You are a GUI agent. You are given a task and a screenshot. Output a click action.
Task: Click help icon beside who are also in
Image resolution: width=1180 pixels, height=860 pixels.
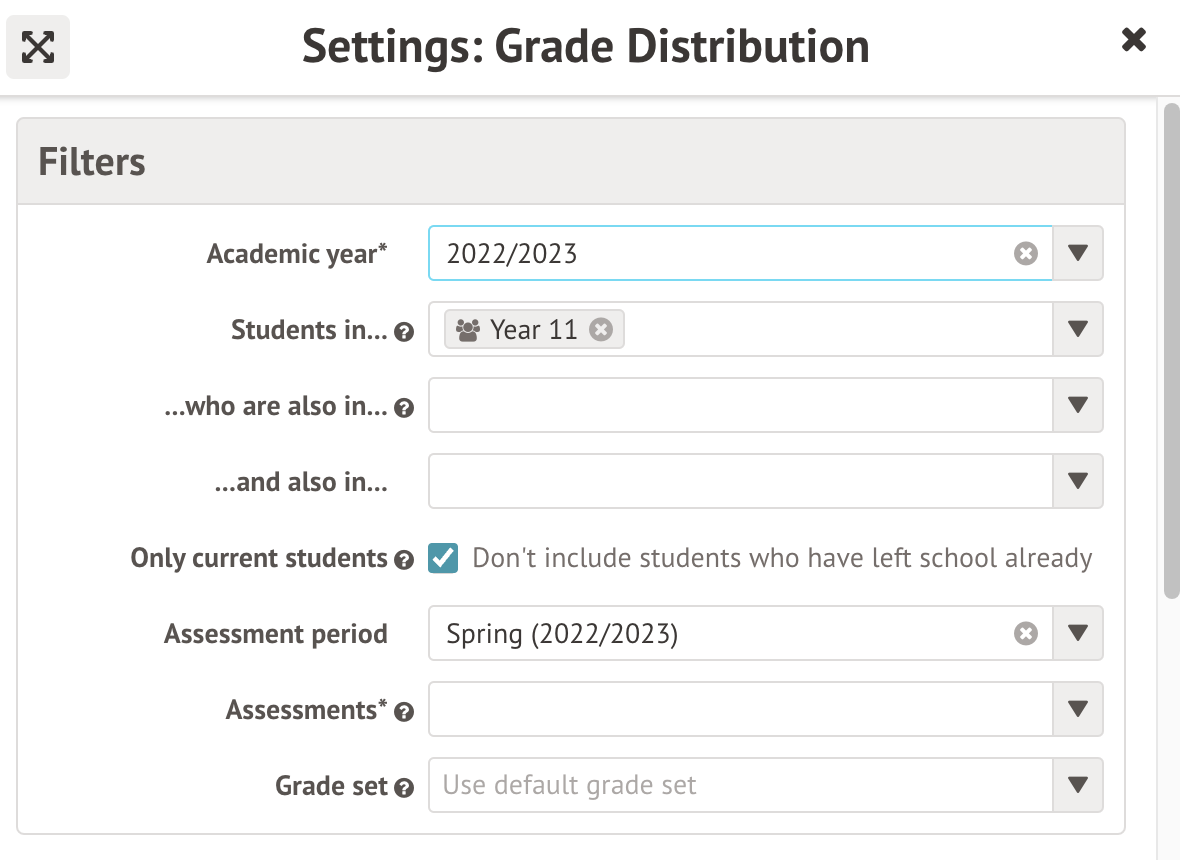(x=404, y=408)
